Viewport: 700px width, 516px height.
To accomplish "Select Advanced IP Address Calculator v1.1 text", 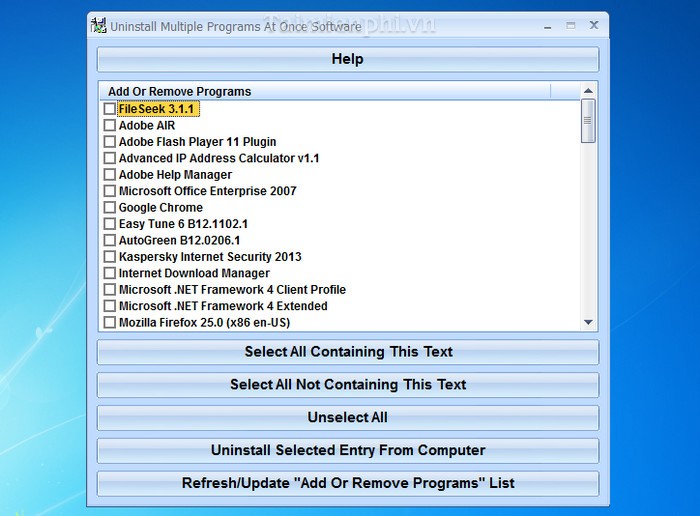I will point(219,158).
